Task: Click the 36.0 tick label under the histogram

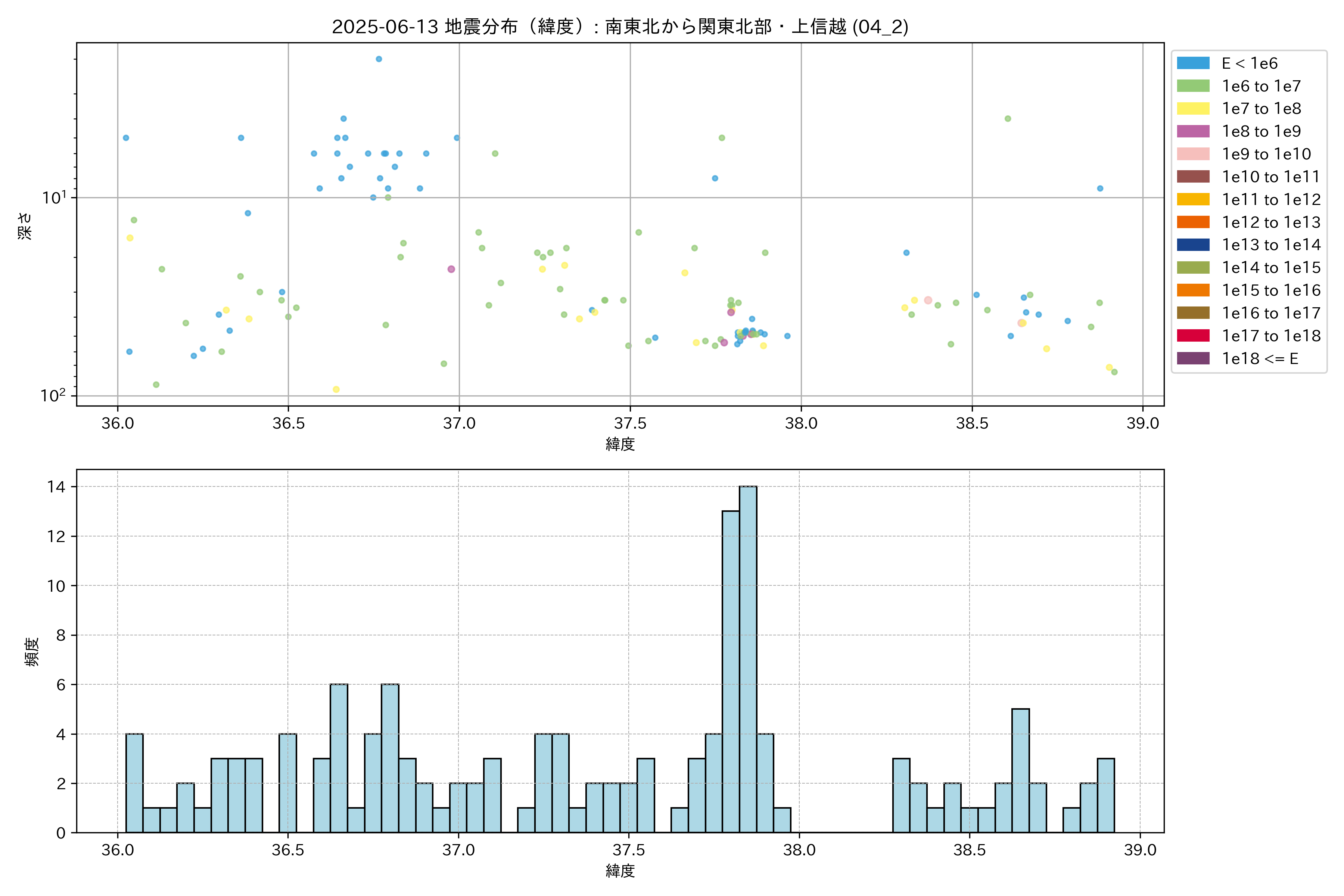Action: click(118, 850)
